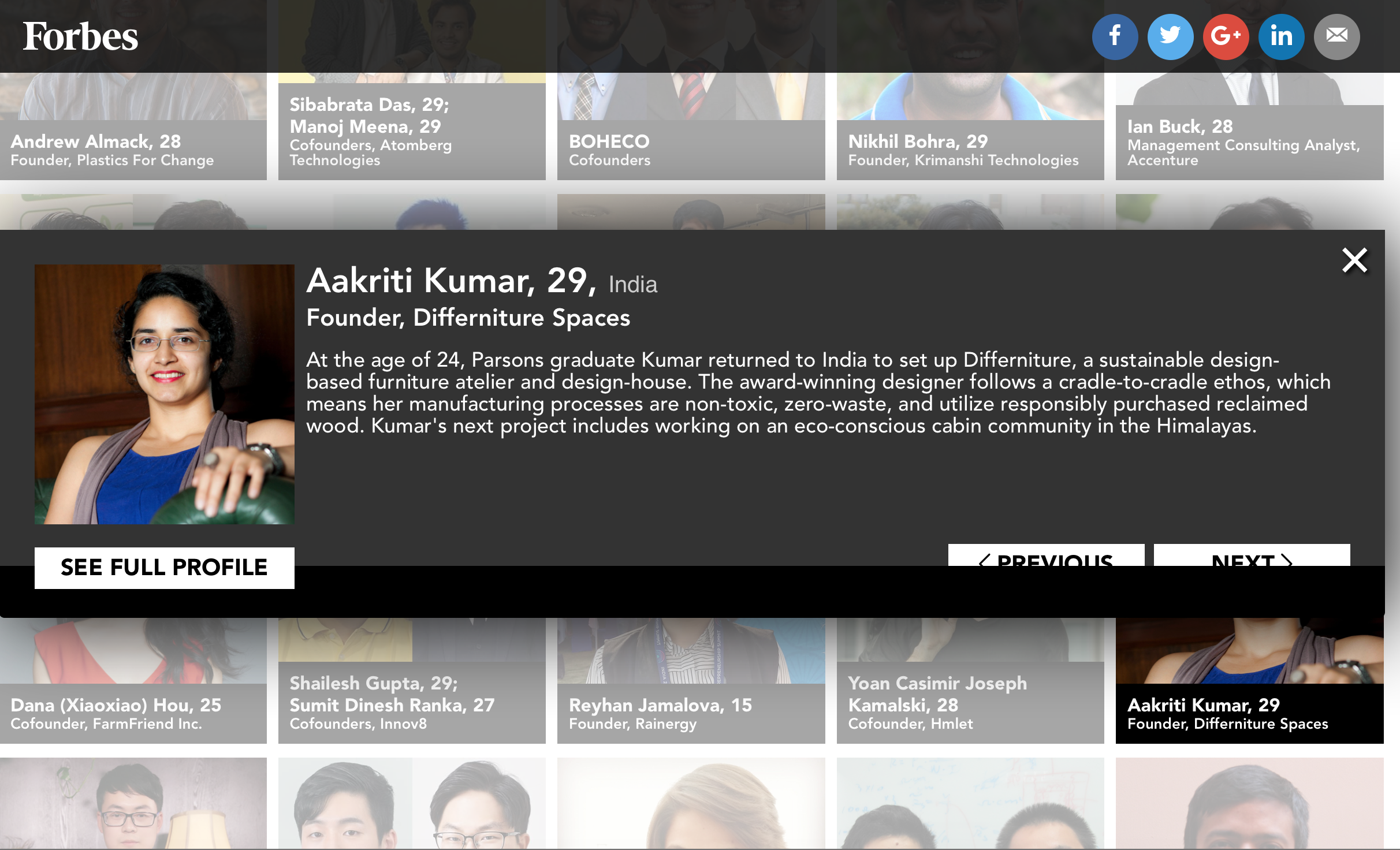Image resolution: width=1400 pixels, height=850 pixels.
Task: Open Yoan Casimir Joseph Kamalski Hmlet card
Action: pyautogui.click(x=970, y=681)
